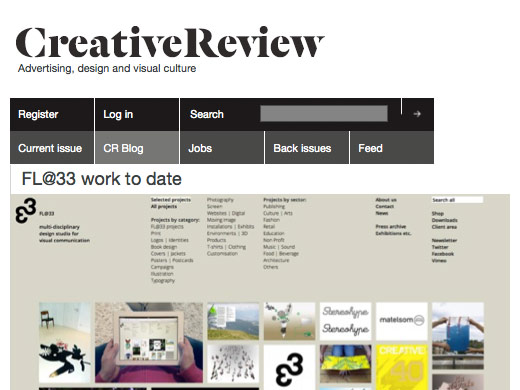Open the hands holding tablet thumbnail
Screen dimensions: 520x390
[x=149, y=342]
